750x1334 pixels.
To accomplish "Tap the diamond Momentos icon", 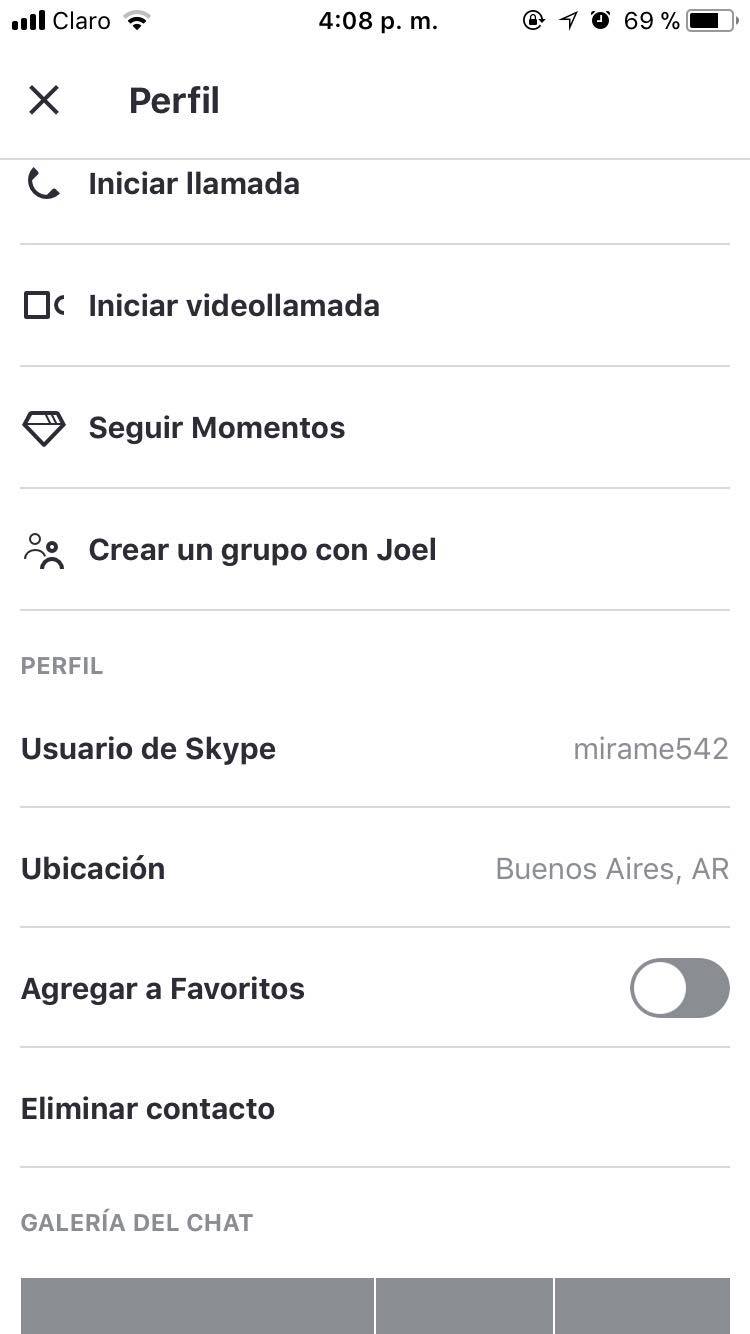I will 43,428.
